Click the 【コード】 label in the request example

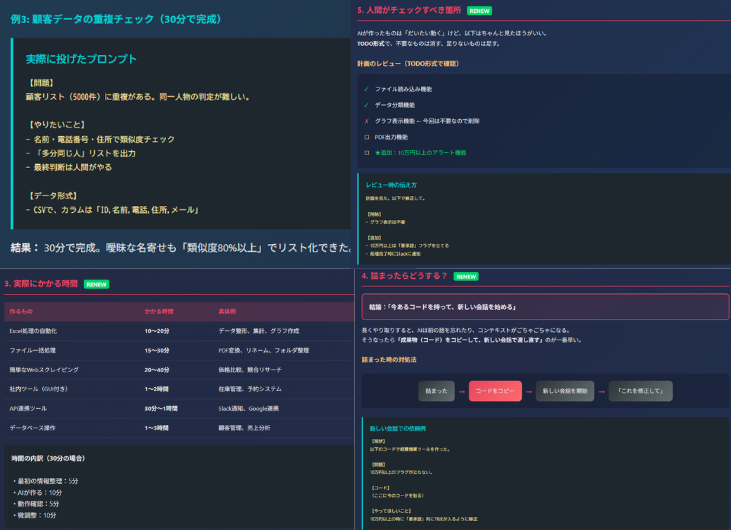point(380,488)
